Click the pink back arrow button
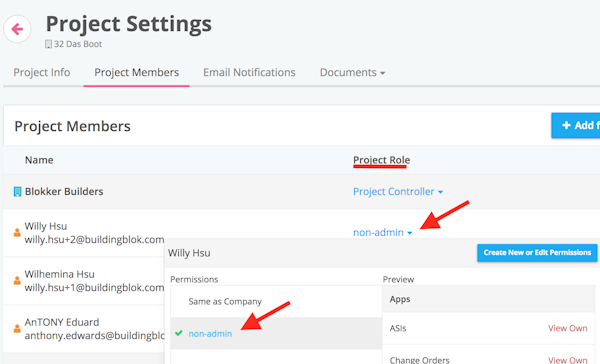This screenshot has width=600, height=364. 17,29
